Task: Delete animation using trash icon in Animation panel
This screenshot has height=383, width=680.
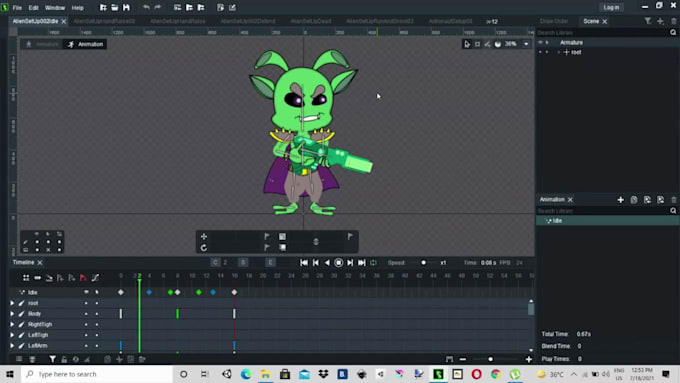Action: coord(673,200)
